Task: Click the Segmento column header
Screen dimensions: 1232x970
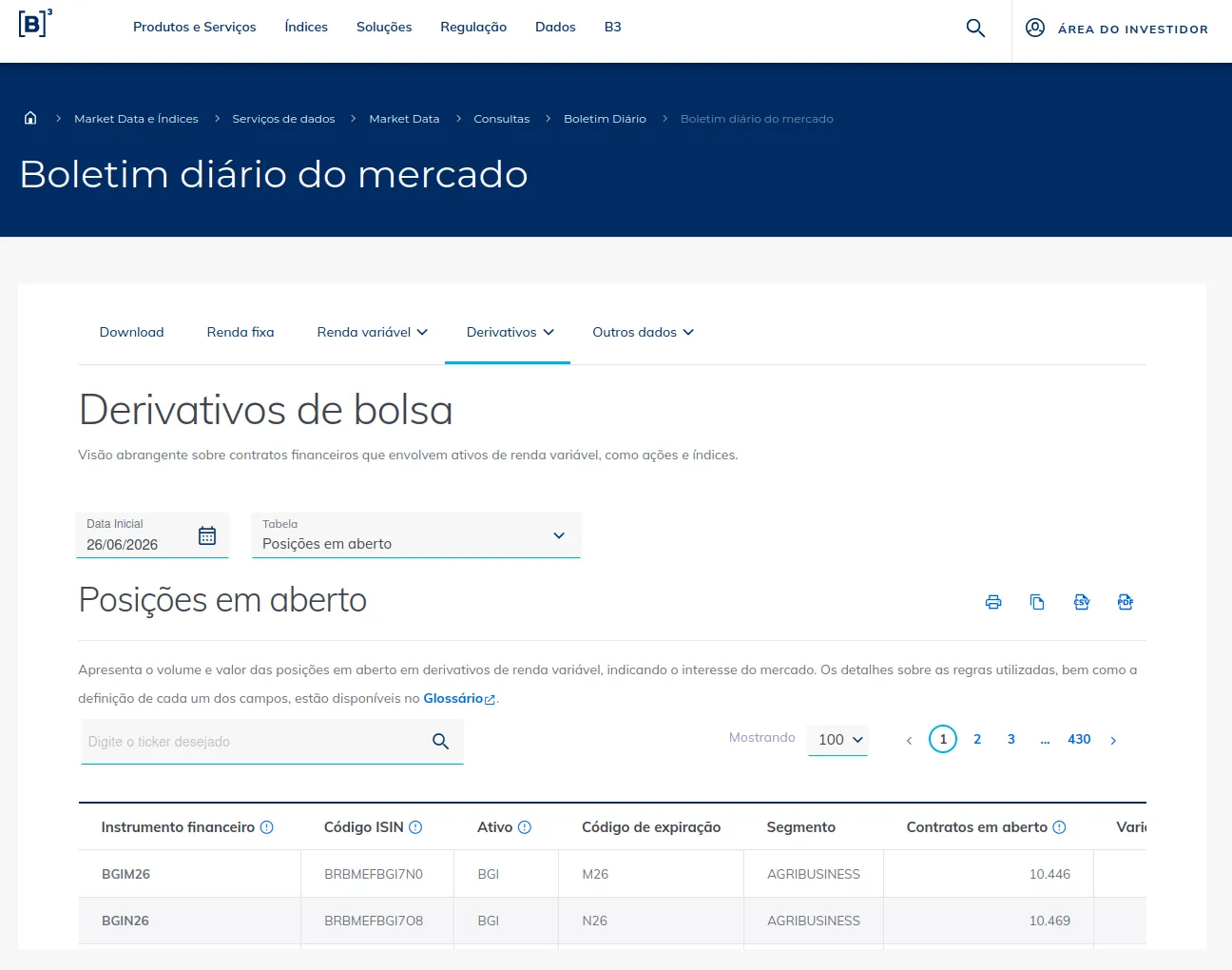Action: point(801,827)
